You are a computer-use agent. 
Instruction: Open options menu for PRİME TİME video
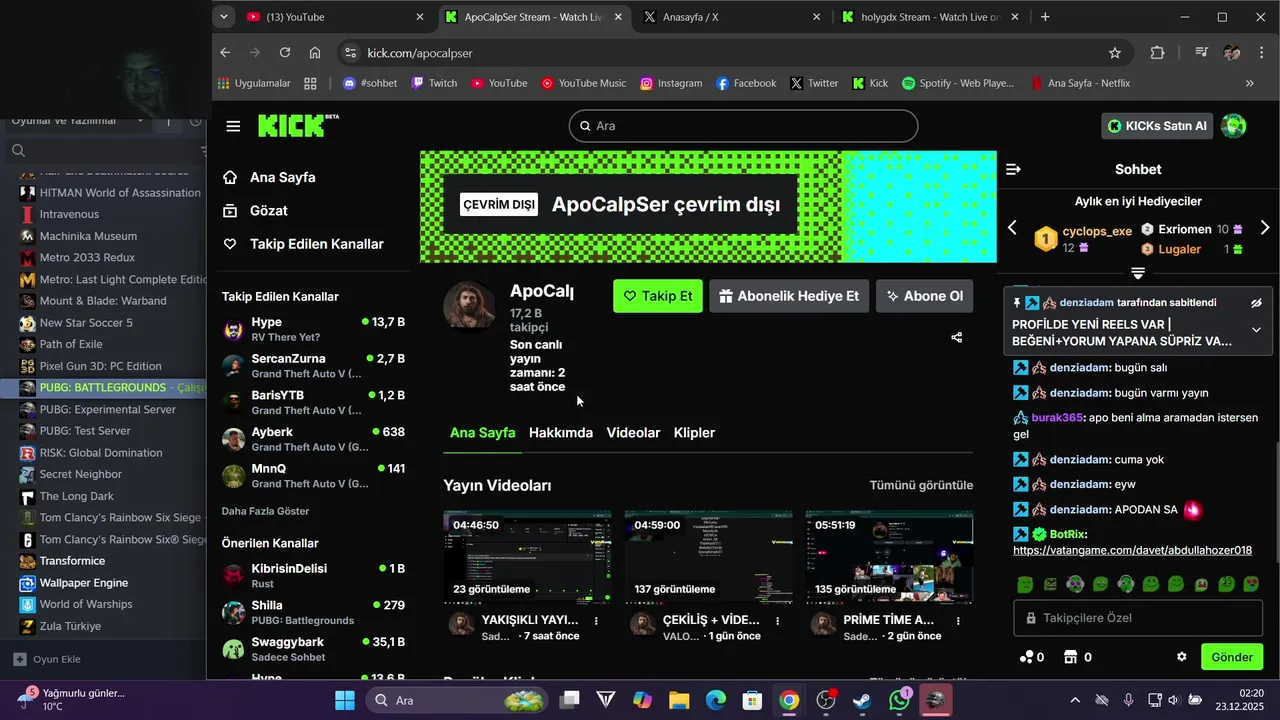[x=958, y=620]
